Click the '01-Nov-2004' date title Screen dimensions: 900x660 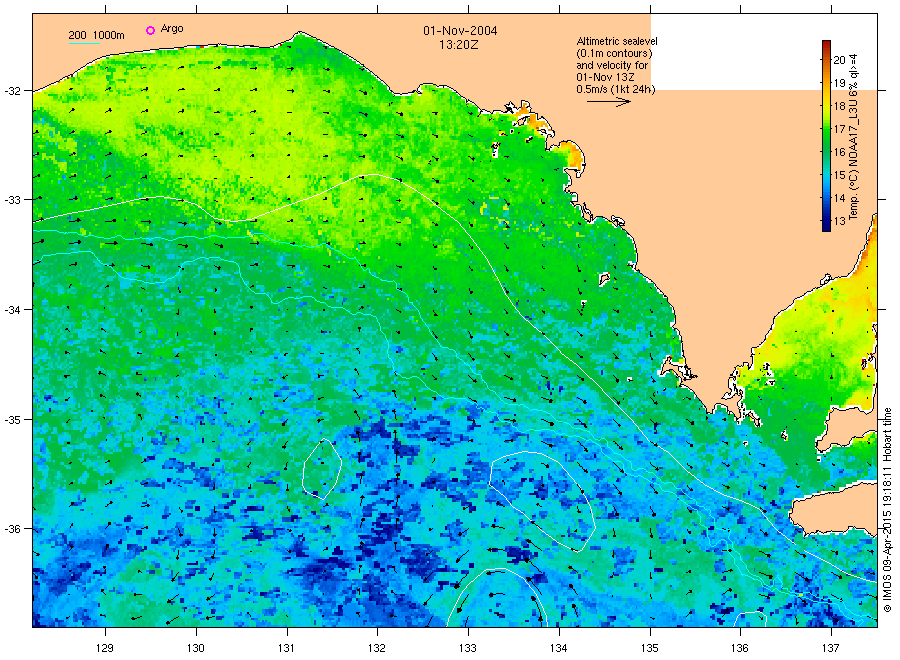(x=460, y=31)
